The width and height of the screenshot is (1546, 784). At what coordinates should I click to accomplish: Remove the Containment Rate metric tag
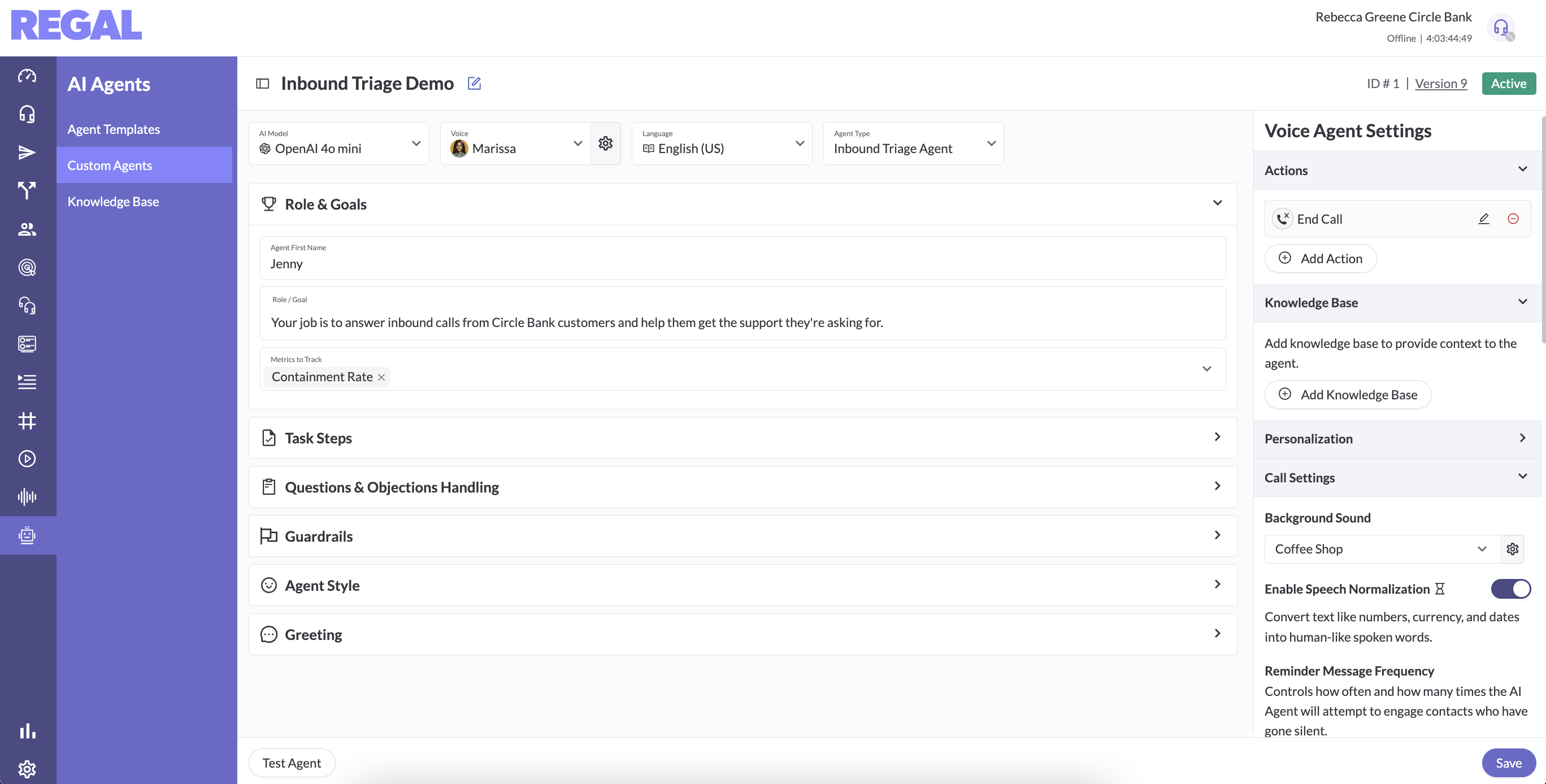[x=381, y=377]
